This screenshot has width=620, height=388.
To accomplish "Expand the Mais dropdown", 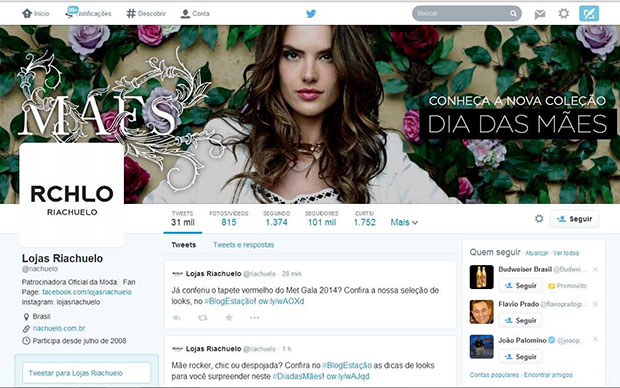I will pyautogui.click(x=404, y=222).
